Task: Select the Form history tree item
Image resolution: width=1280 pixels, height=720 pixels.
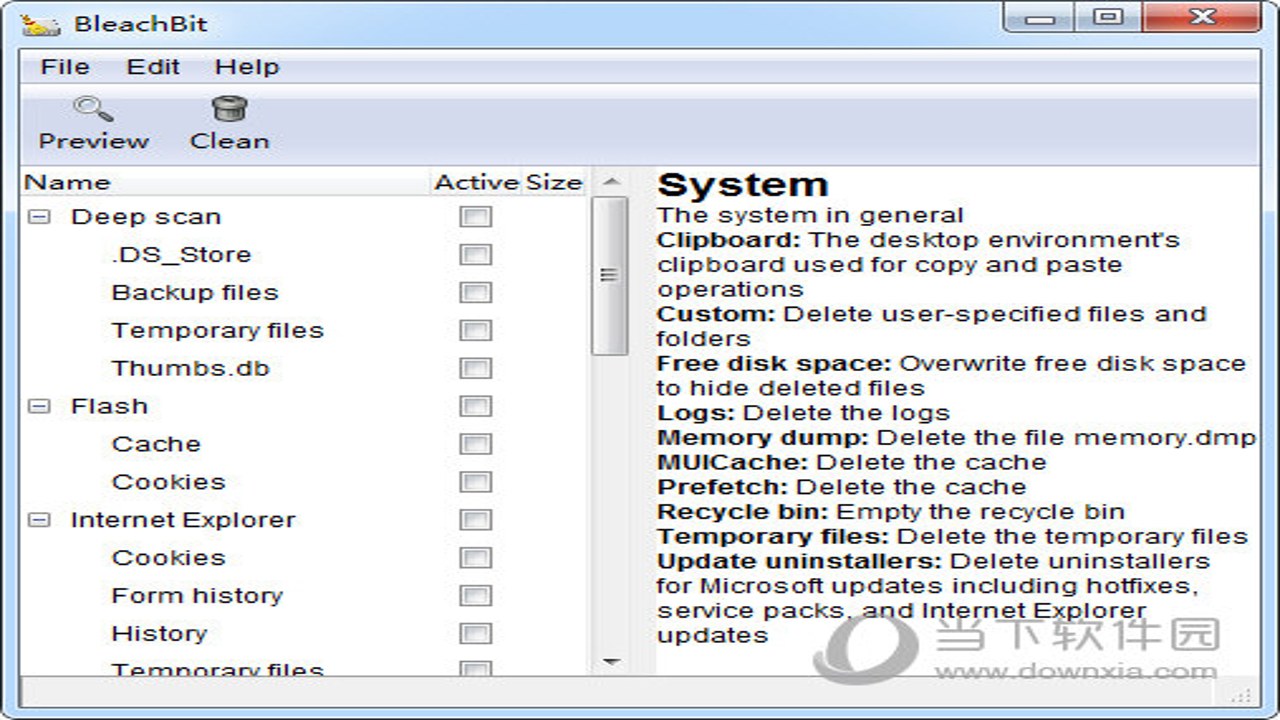Action: pos(198,596)
